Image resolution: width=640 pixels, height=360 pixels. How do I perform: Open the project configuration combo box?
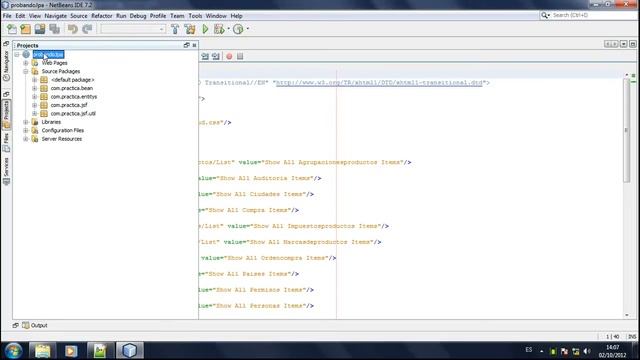tap(133, 29)
